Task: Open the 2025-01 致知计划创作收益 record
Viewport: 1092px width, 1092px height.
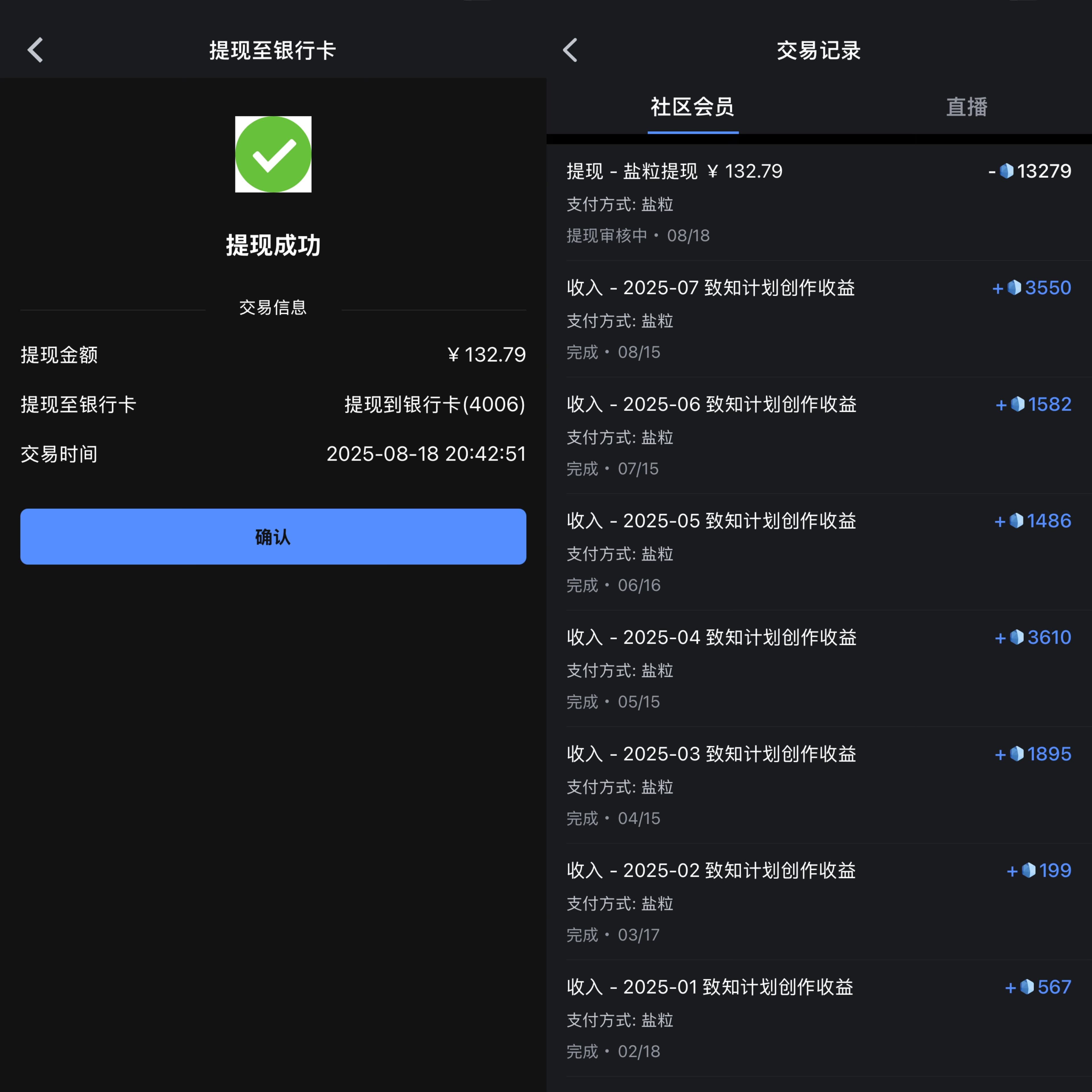Action: pyautogui.click(x=709, y=987)
